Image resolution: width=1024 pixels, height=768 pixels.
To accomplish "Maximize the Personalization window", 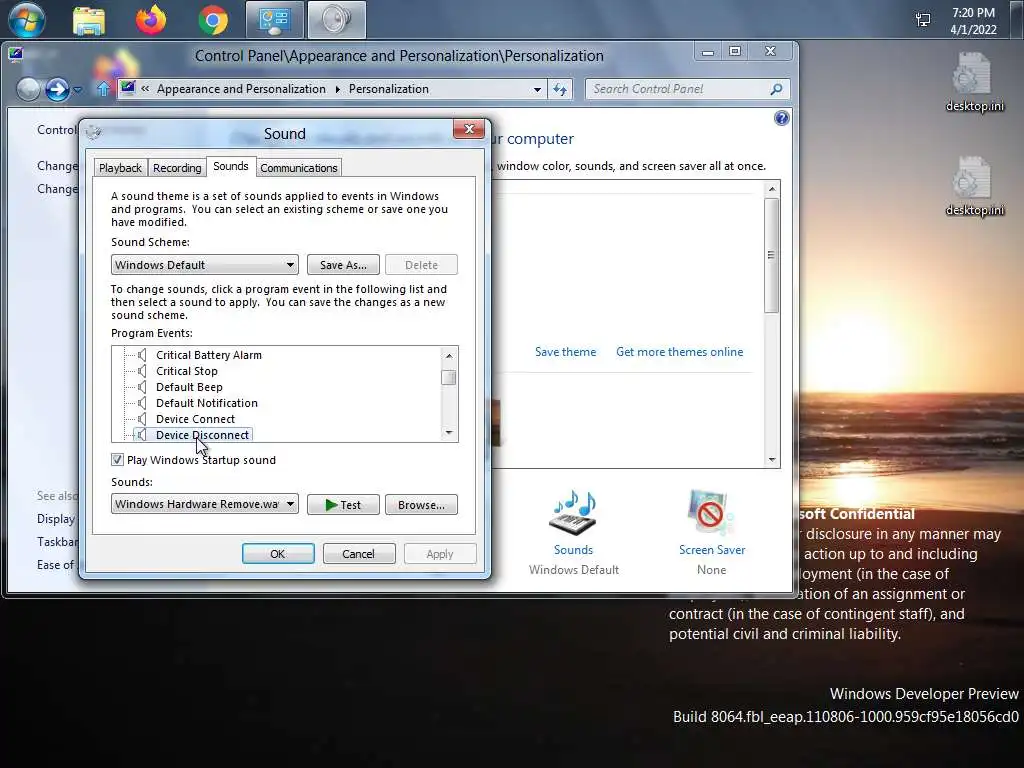I will pos(735,52).
